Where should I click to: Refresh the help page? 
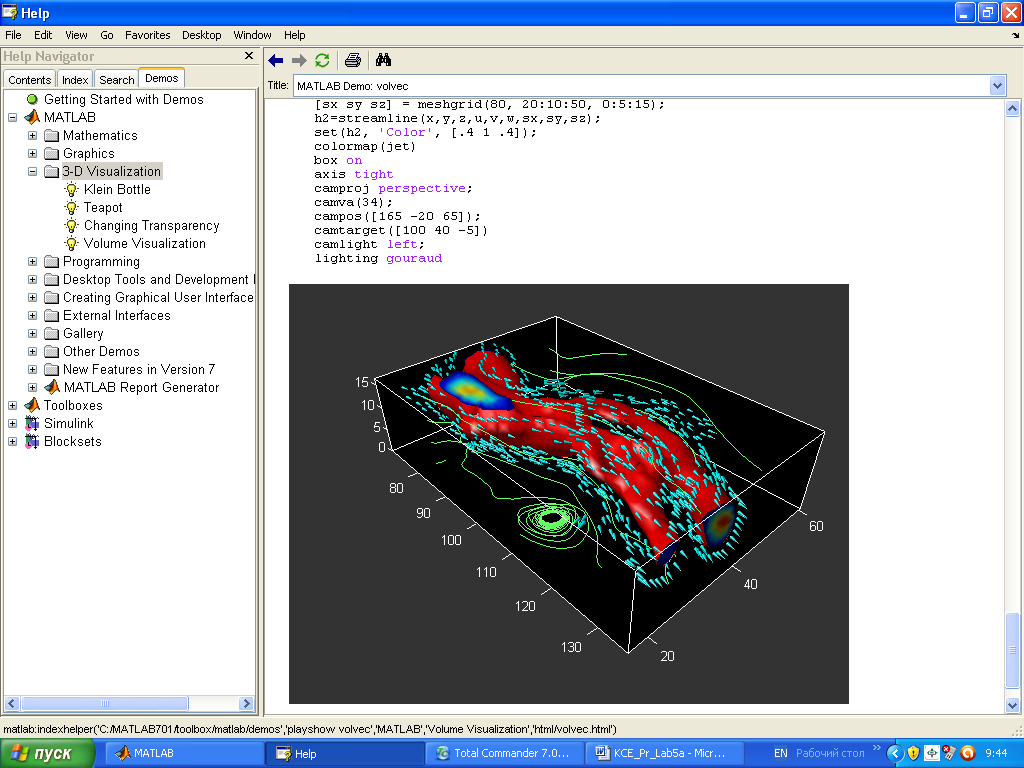[322, 61]
